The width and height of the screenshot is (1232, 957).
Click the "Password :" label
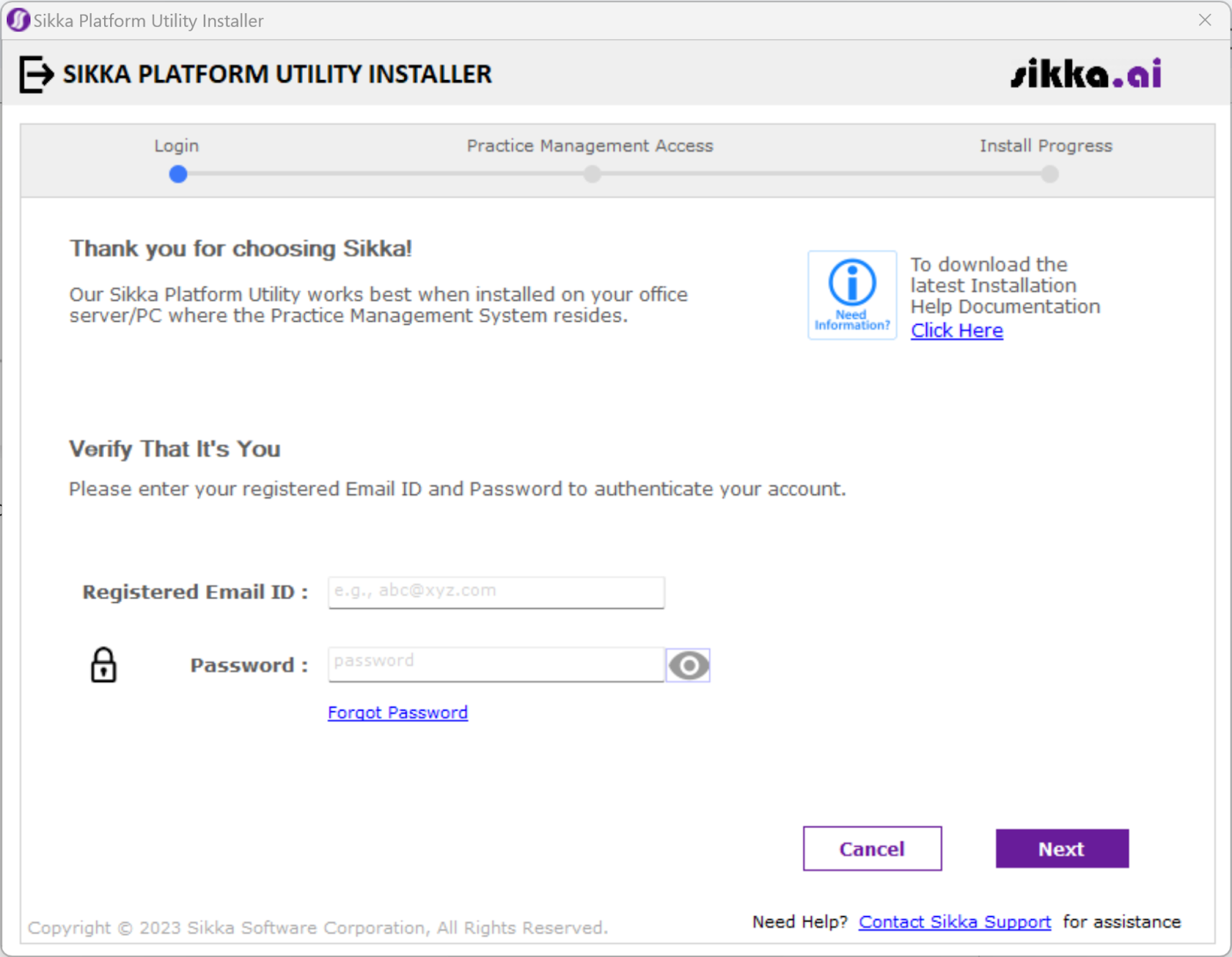click(249, 665)
